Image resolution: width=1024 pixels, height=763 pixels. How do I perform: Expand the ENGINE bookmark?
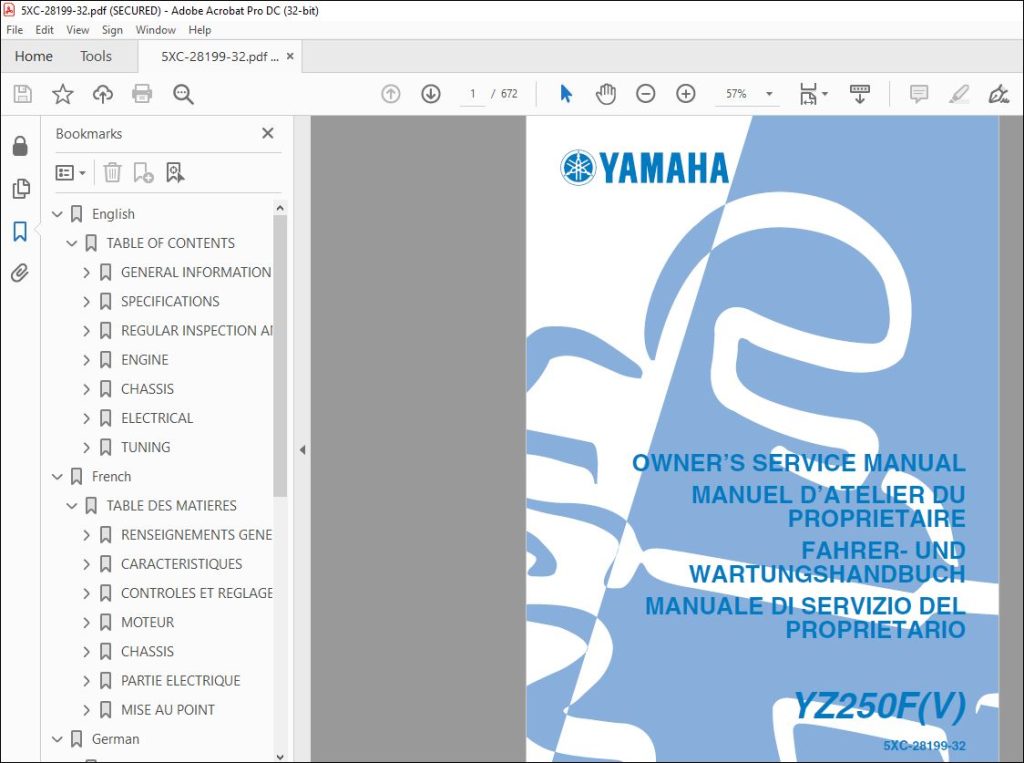click(86, 360)
